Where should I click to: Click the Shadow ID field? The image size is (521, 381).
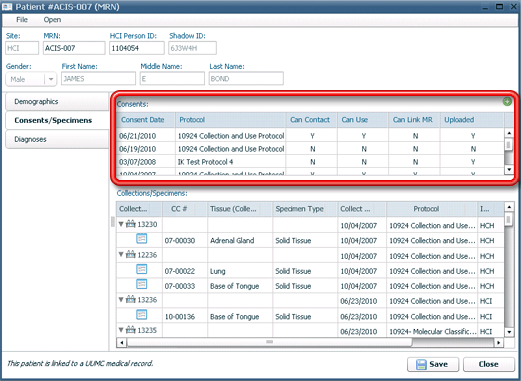coord(192,48)
